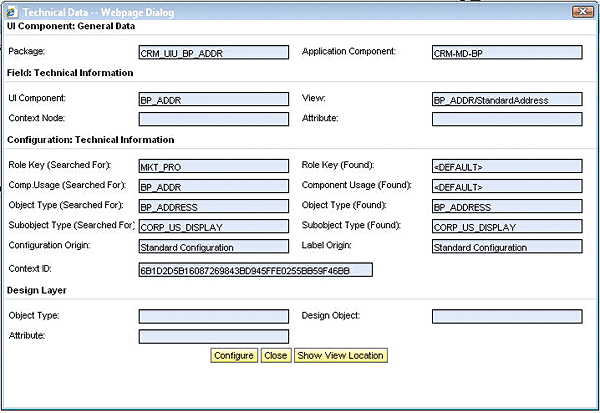Select the Configuration Origin field
600x413 pixels.
(214, 246)
